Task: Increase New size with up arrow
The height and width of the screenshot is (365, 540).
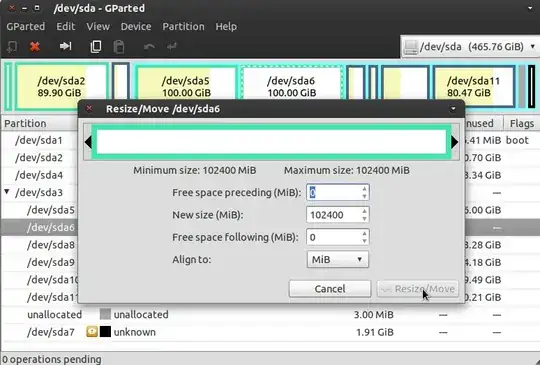Action: [x=364, y=211]
